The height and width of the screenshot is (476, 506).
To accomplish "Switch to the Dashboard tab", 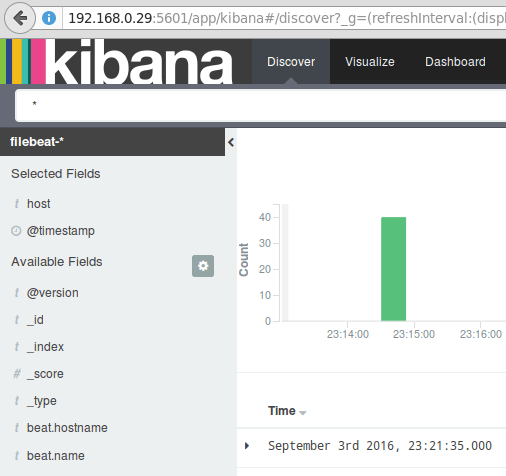I will coord(455,62).
